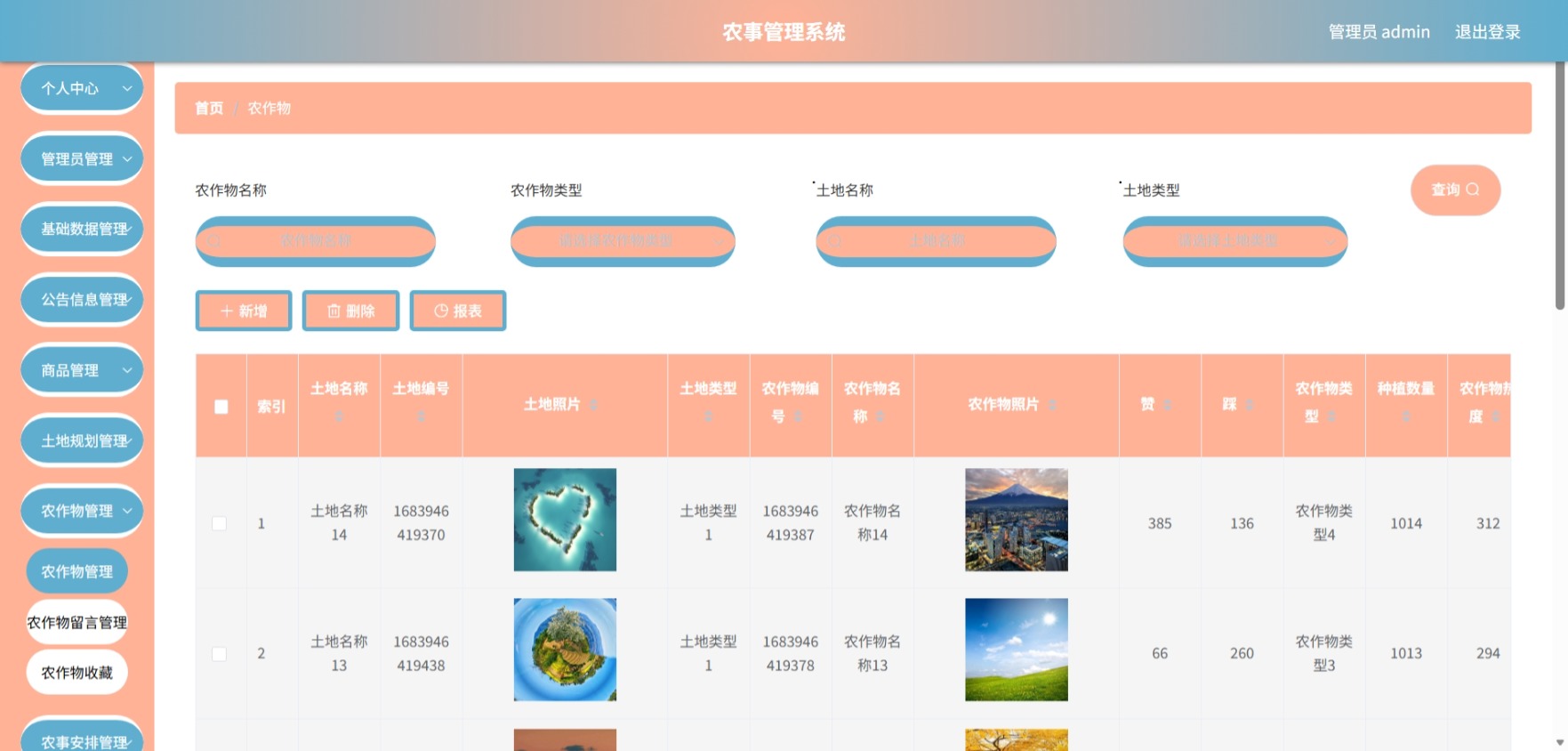Click the 赞 value 385
The height and width of the screenshot is (751, 1568).
[1160, 524]
